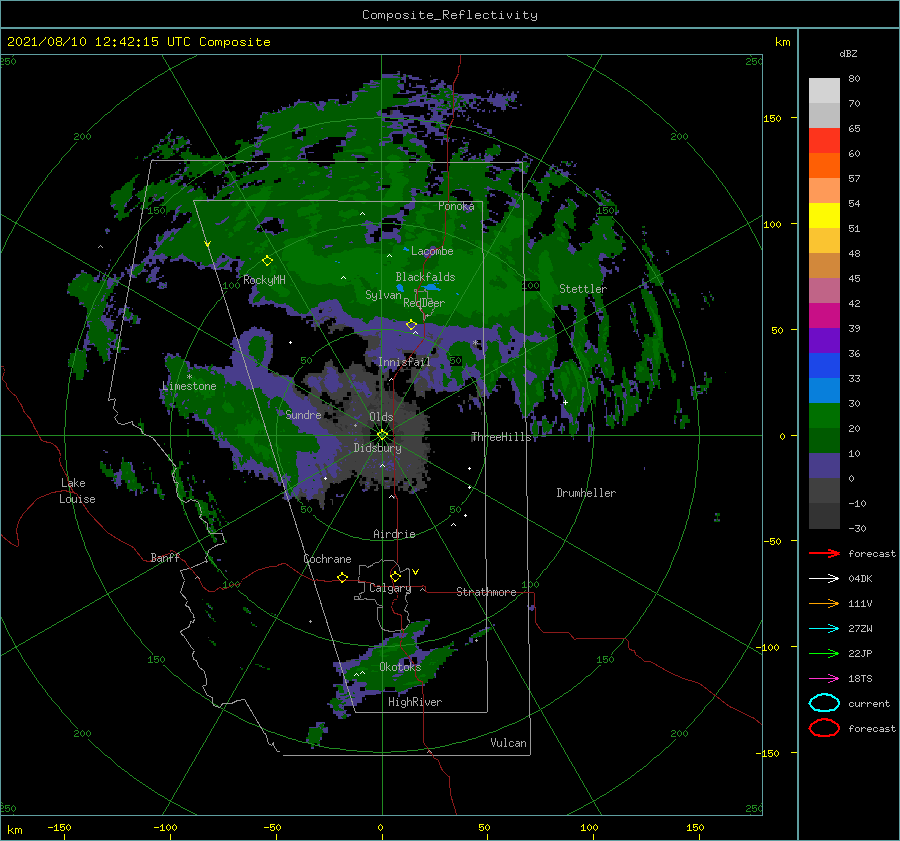The height and width of the screenshot is (841, 900).
Task: Click the Drumheller town label
Action: pyautogui.click(x=586, y=493)
